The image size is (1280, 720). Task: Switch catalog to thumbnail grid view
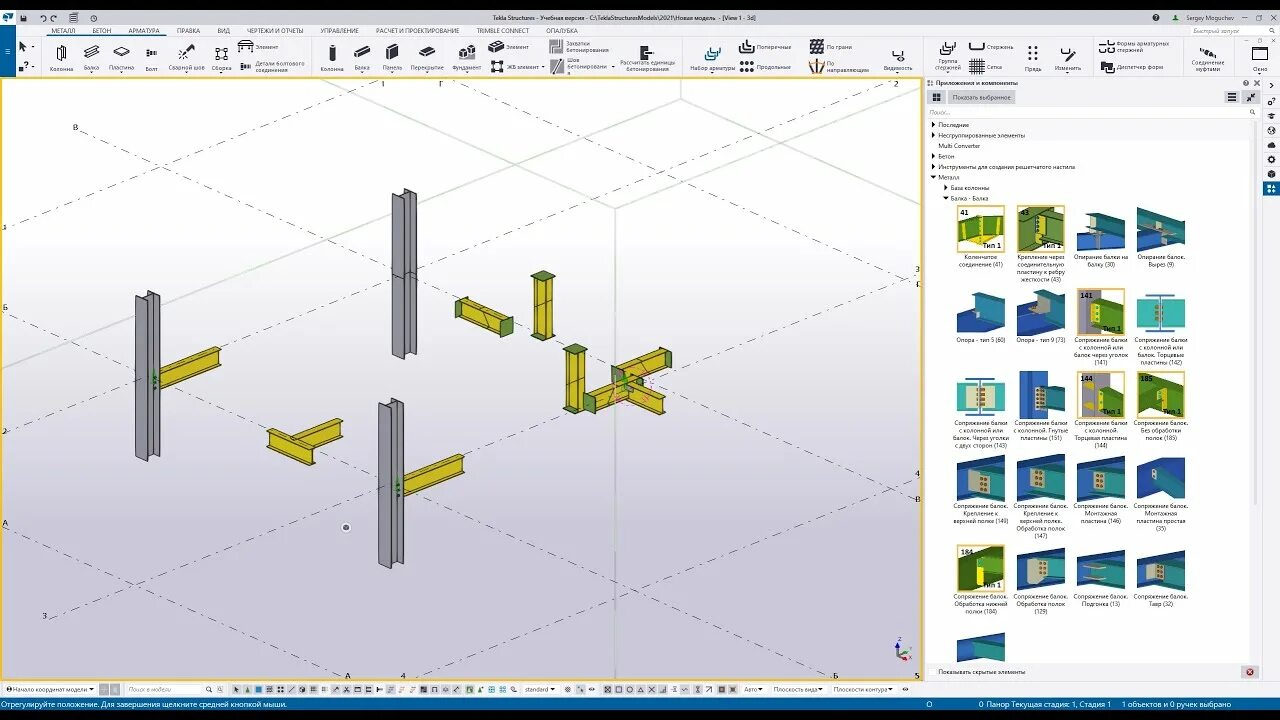point(936,97)
